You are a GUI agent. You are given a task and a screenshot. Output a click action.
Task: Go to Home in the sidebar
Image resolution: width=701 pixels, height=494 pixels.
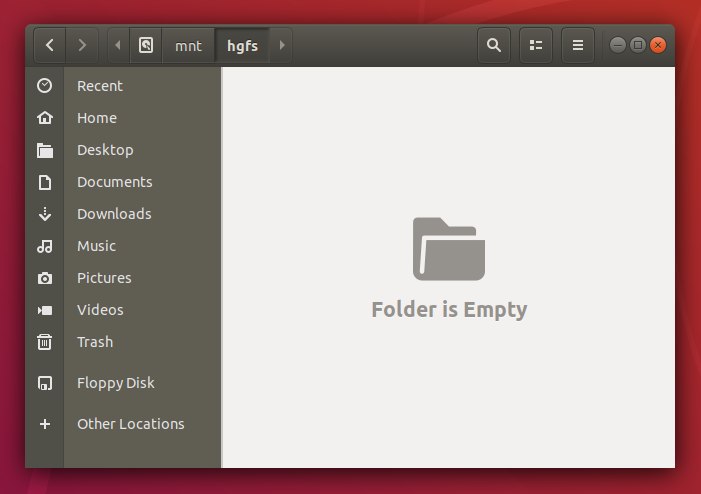tap(97, 118)
